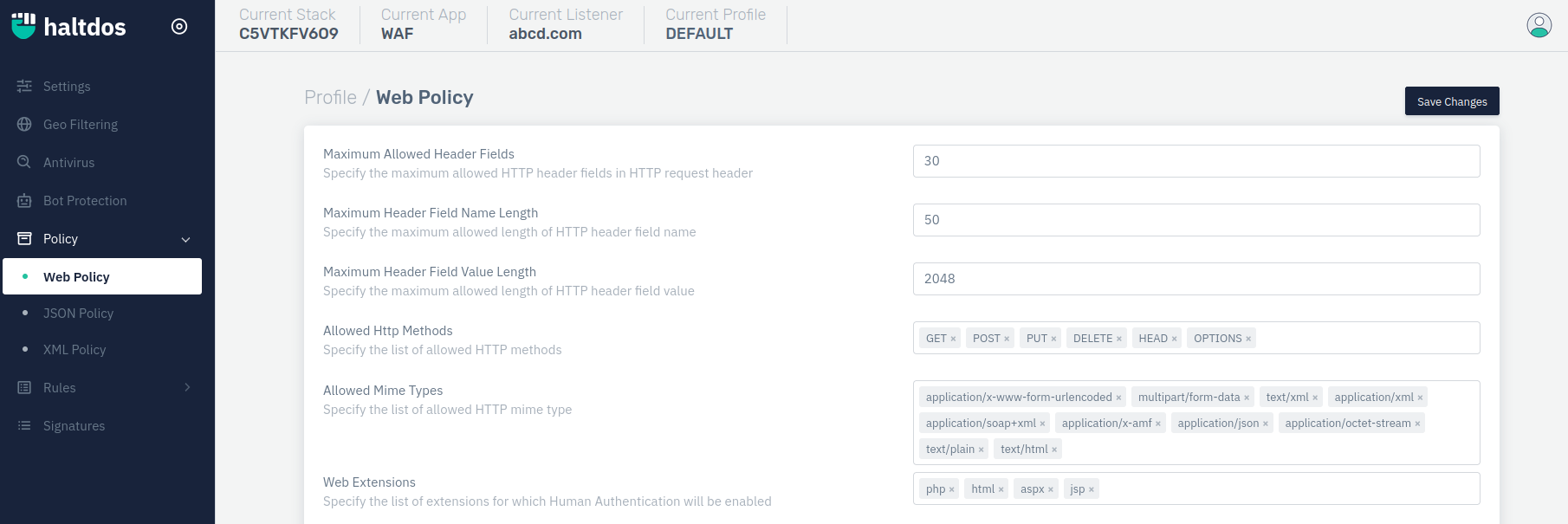Open the user profile avatar icon

pos(1539,25)
